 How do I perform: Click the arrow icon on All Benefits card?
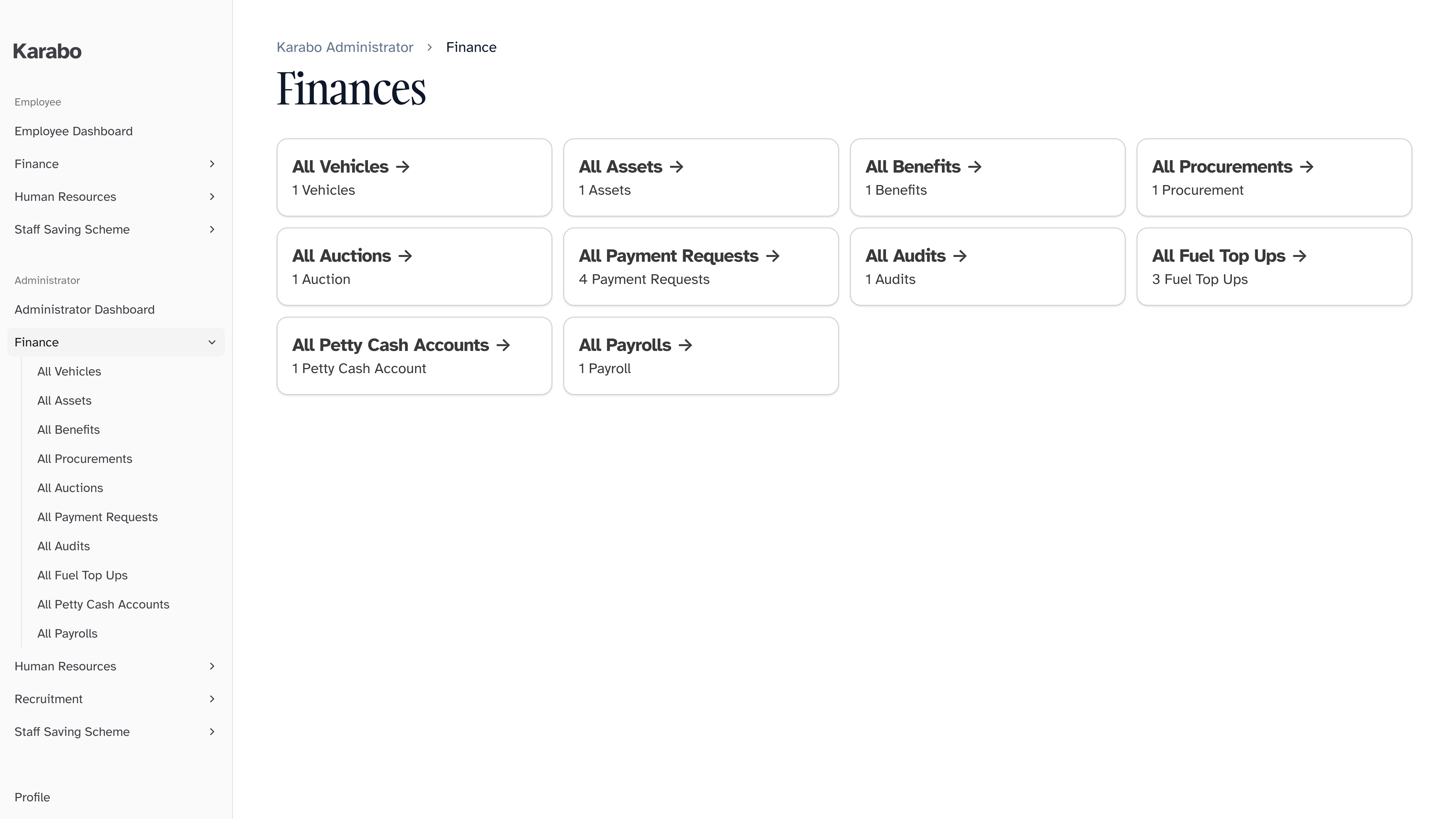975,167
